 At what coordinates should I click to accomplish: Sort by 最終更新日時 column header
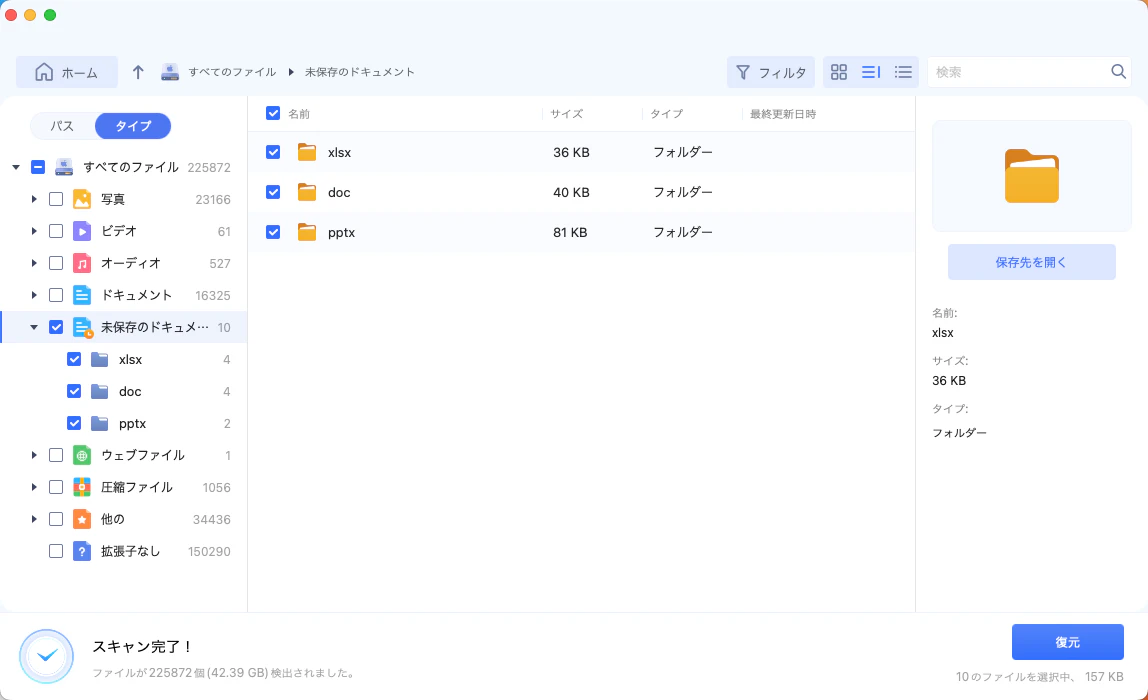pos(783,114)
